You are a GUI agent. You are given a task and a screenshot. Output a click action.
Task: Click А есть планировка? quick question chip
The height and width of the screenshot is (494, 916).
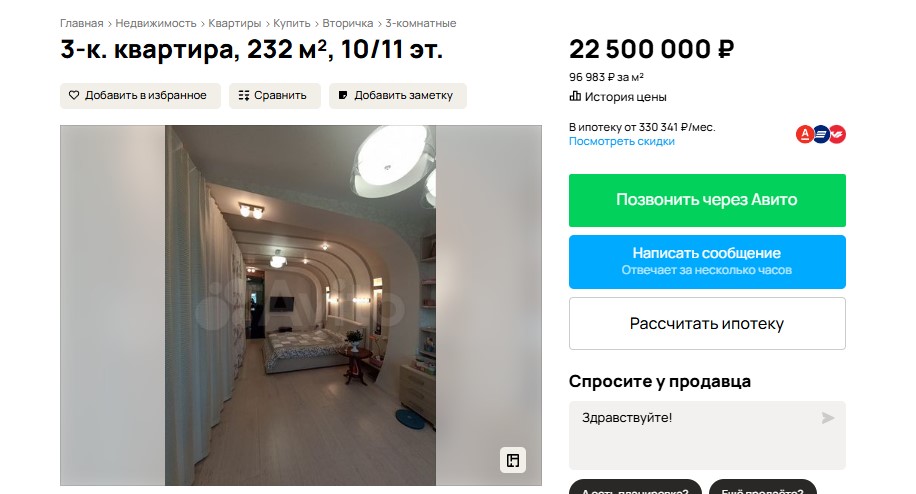click(x=635, y=487)
